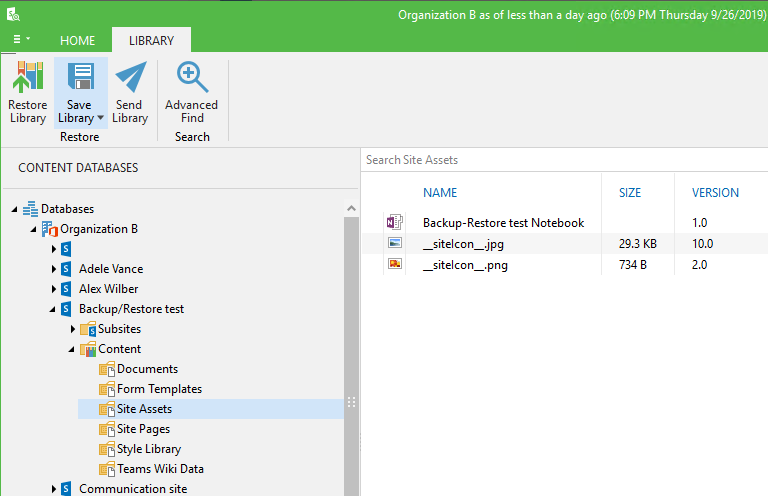The height and width of the screenshot is (496, 768).
Task: Select Site Pages in the tree
Action: click(x=144, y=429)
